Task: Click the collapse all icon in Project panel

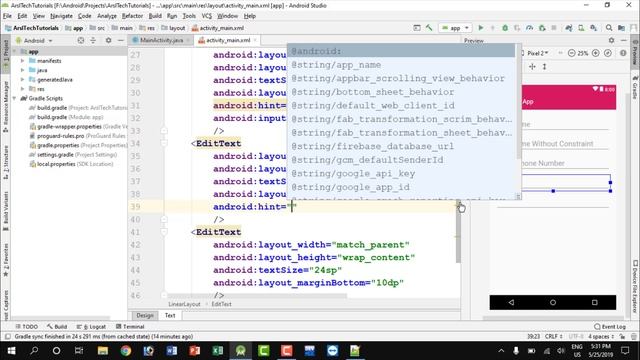Action: pos(93,40)
